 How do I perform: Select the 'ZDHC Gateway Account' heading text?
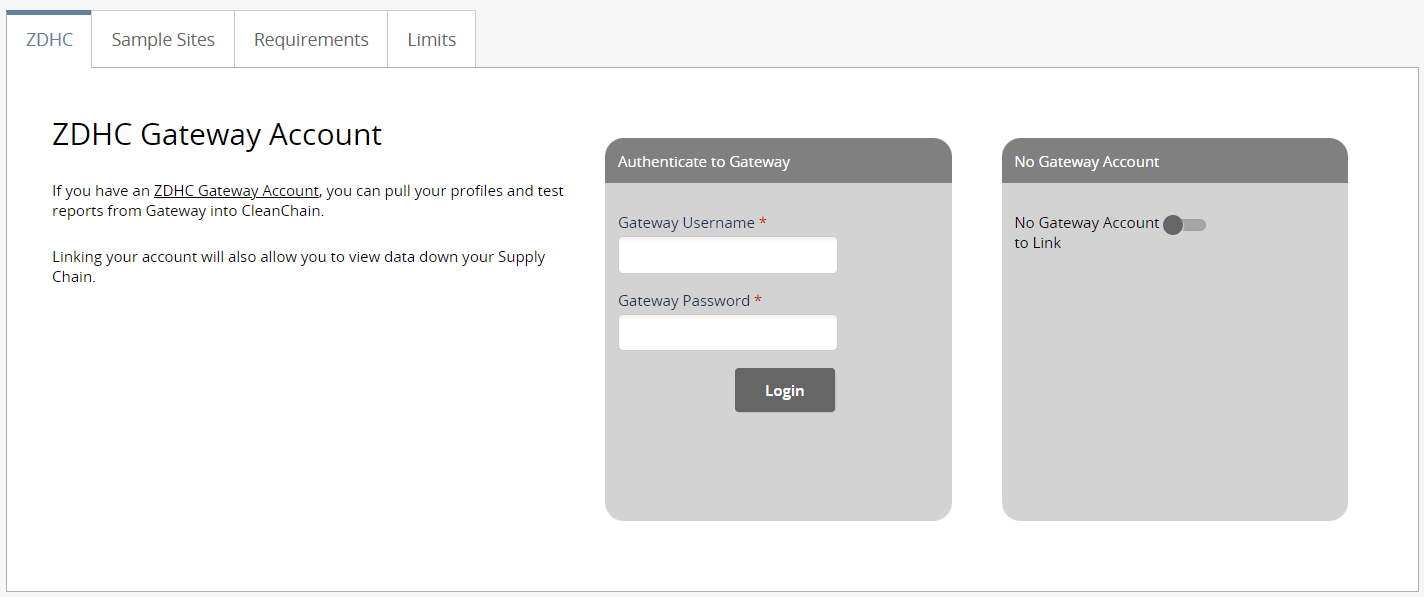coord(217,134)
